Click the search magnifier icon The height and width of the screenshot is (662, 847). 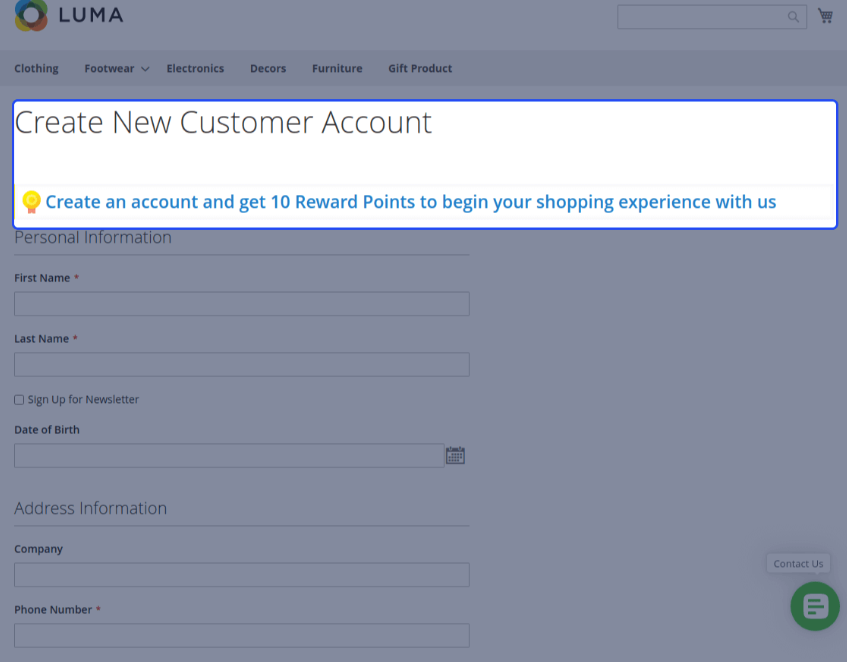[793, 17]
